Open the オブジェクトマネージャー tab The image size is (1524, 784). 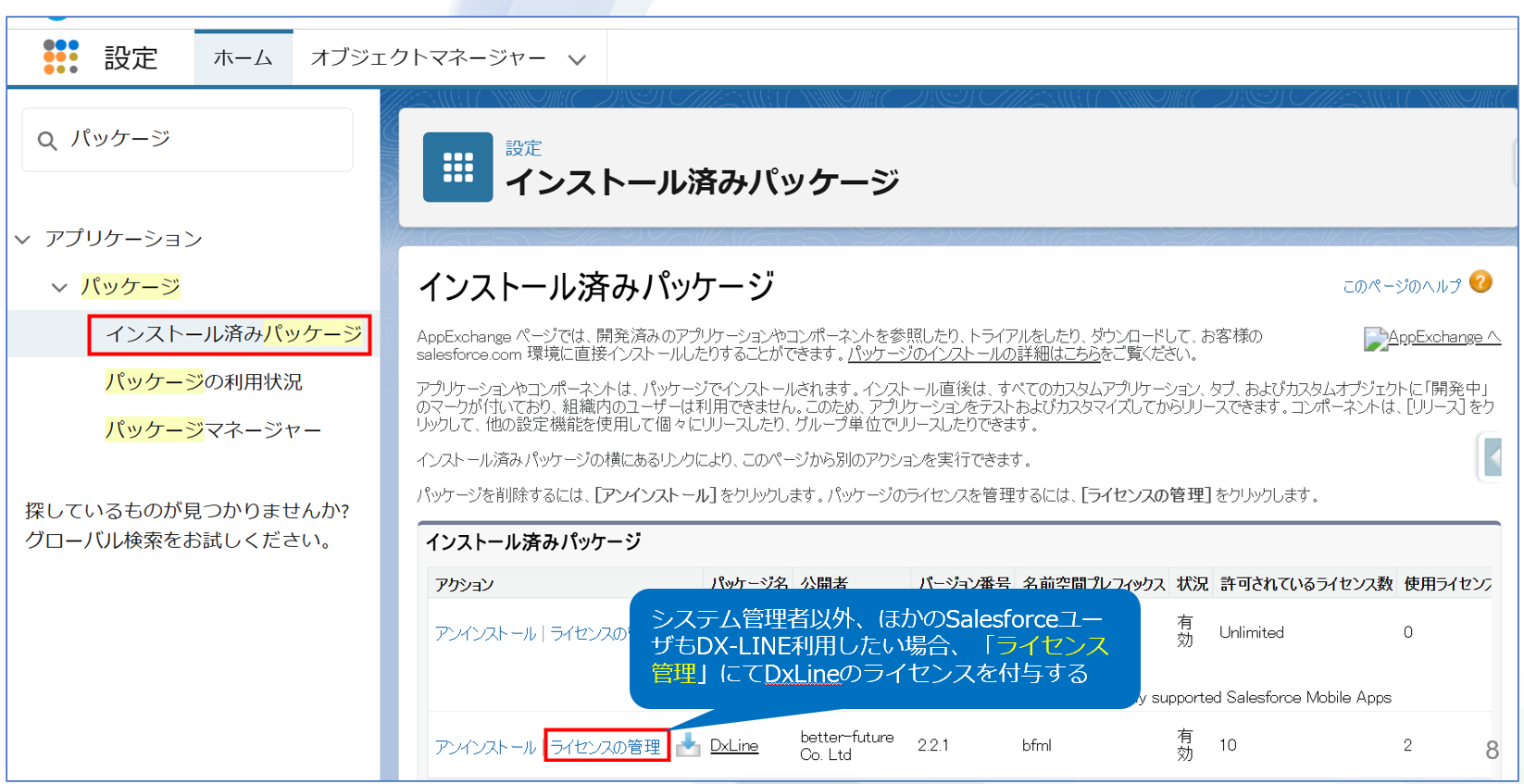(x=428, y=58)
